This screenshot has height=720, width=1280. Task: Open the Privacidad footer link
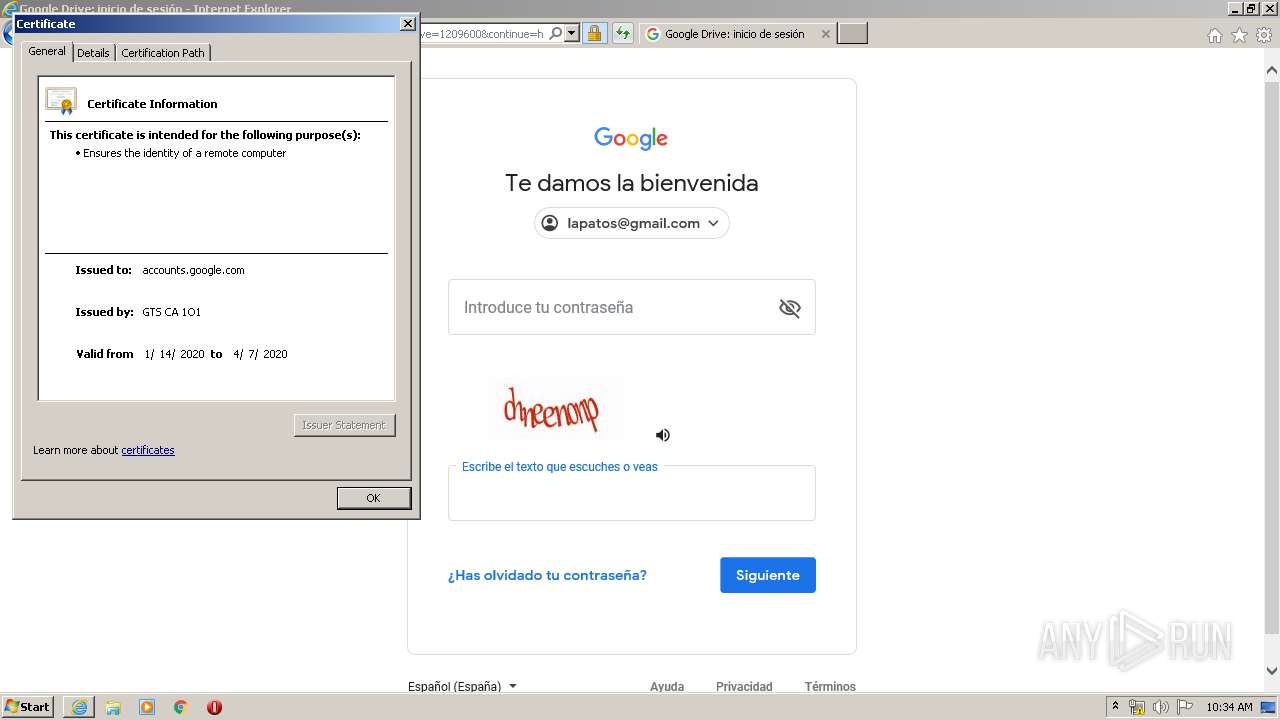click(x=744, y=687)
